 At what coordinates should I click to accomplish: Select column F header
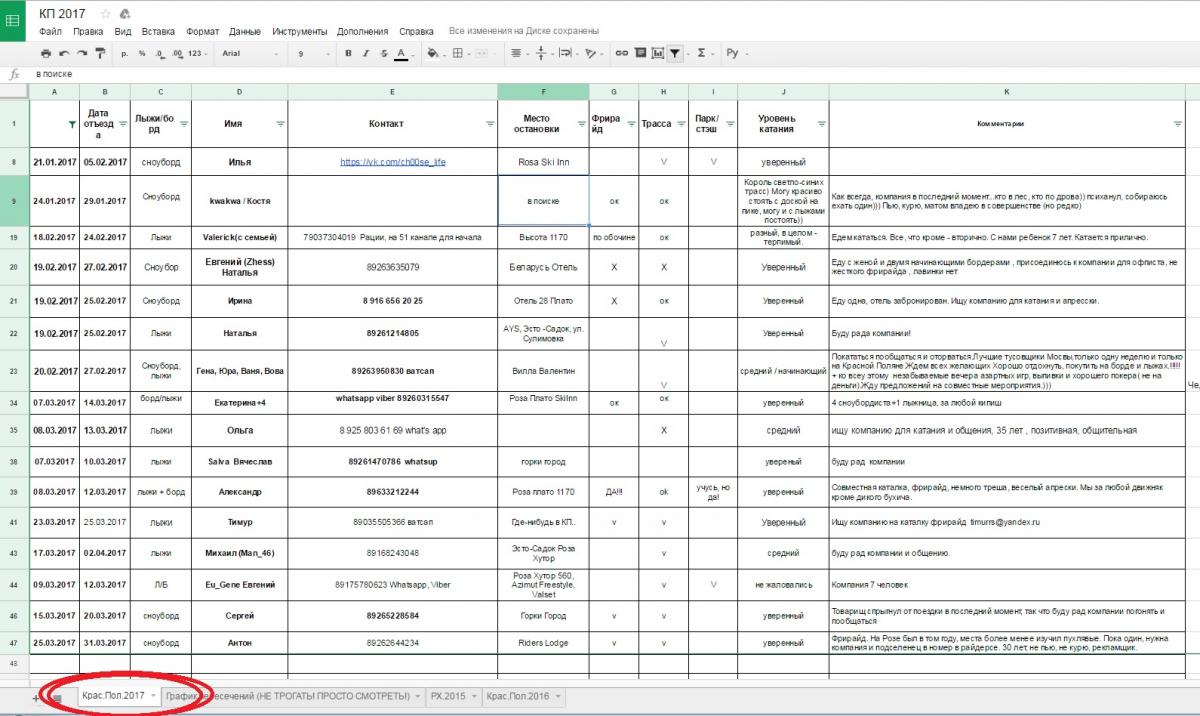(x=543, y=91)
